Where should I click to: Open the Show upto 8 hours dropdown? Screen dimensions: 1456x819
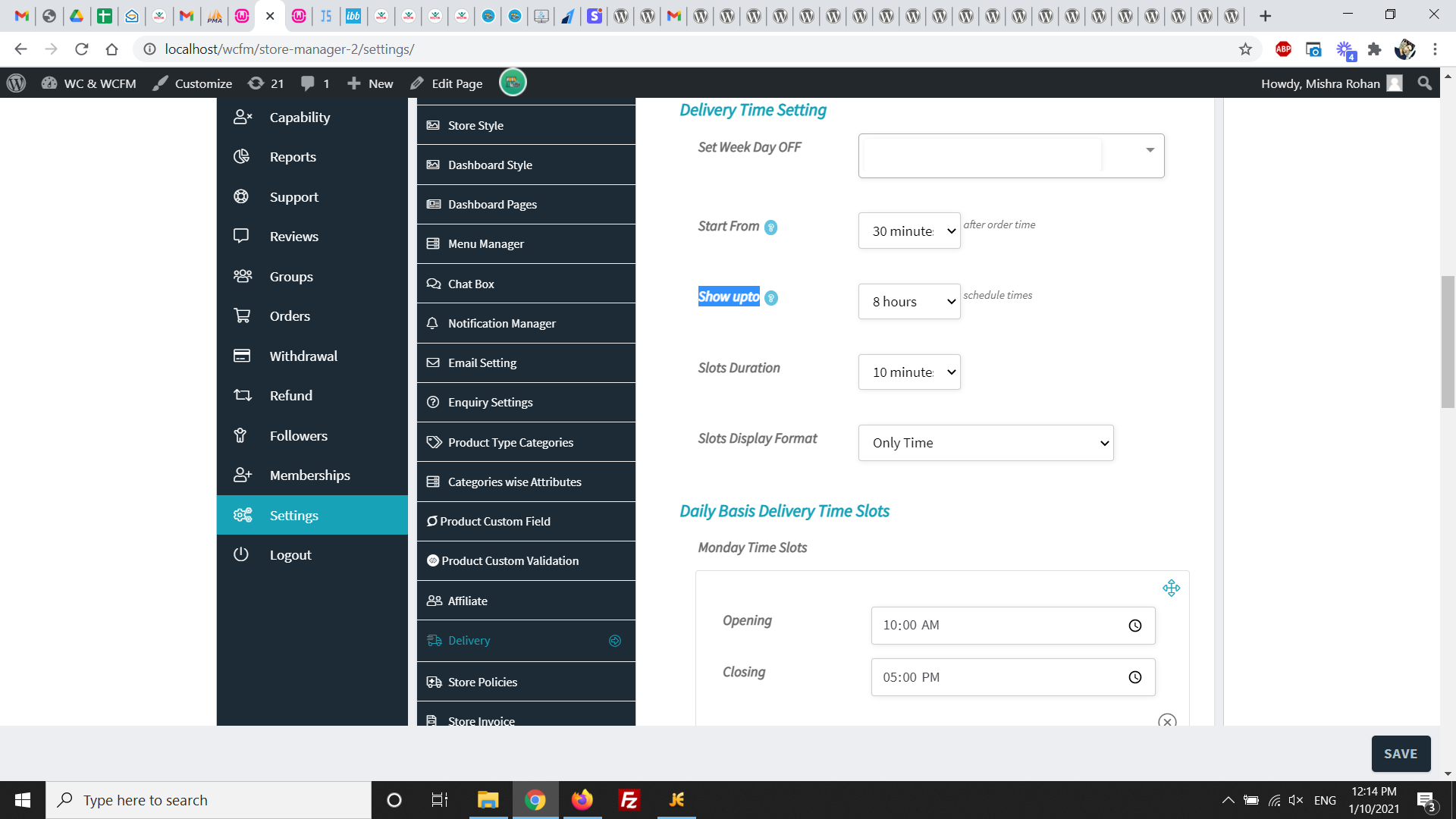pyautogui.click(x=909, y=301)
